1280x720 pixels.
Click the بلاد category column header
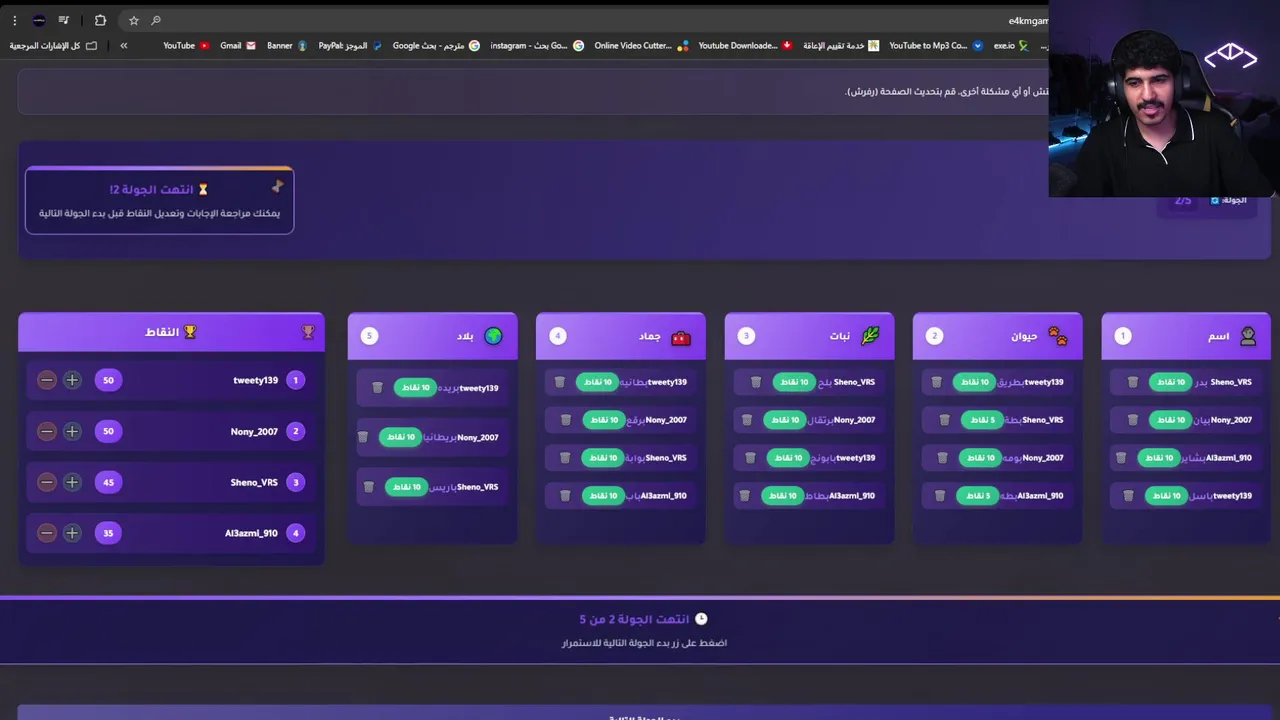(x=433, y=336)
